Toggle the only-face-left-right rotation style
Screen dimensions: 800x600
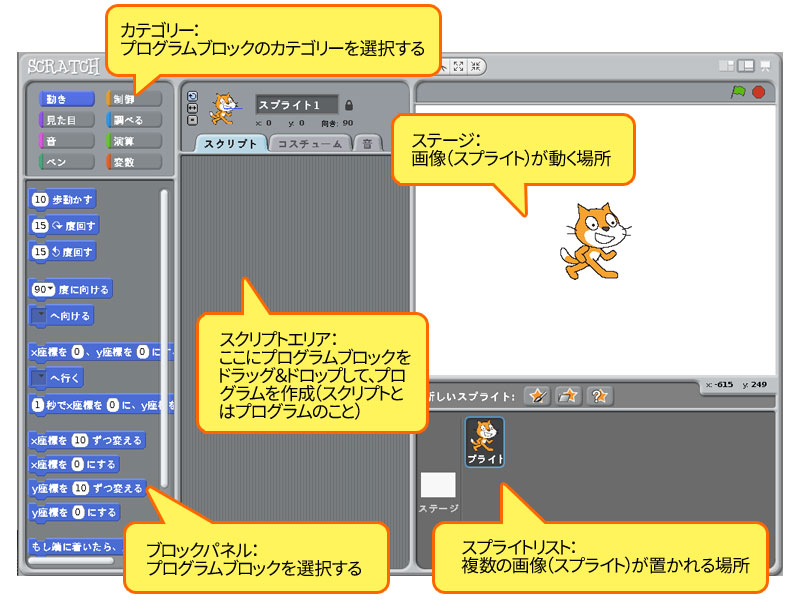coord(192,108)
